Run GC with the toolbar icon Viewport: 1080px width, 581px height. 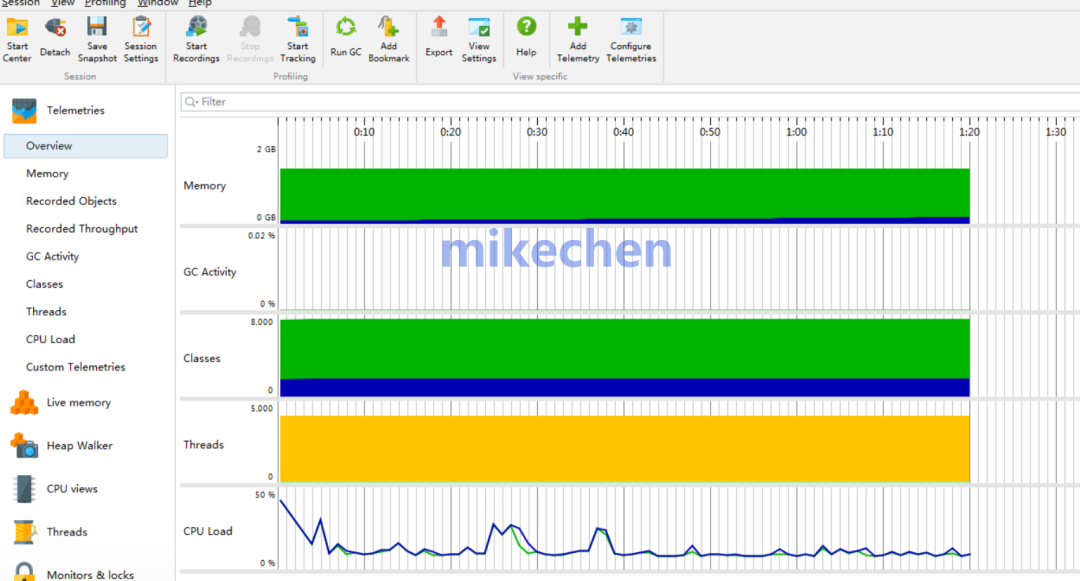point(346,28)
